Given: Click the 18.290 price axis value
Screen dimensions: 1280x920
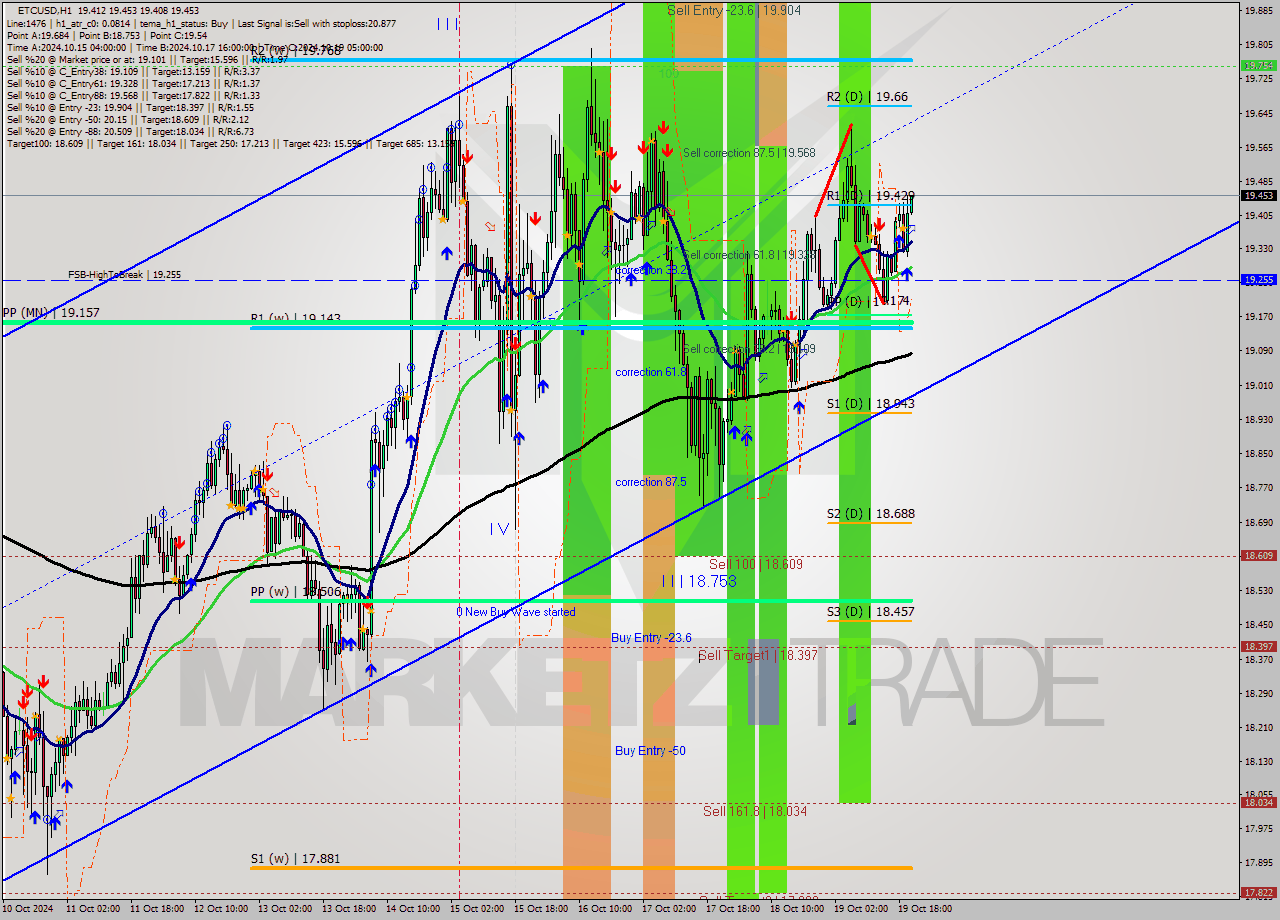Looking at the screenshot, I should pos(1258,693).
